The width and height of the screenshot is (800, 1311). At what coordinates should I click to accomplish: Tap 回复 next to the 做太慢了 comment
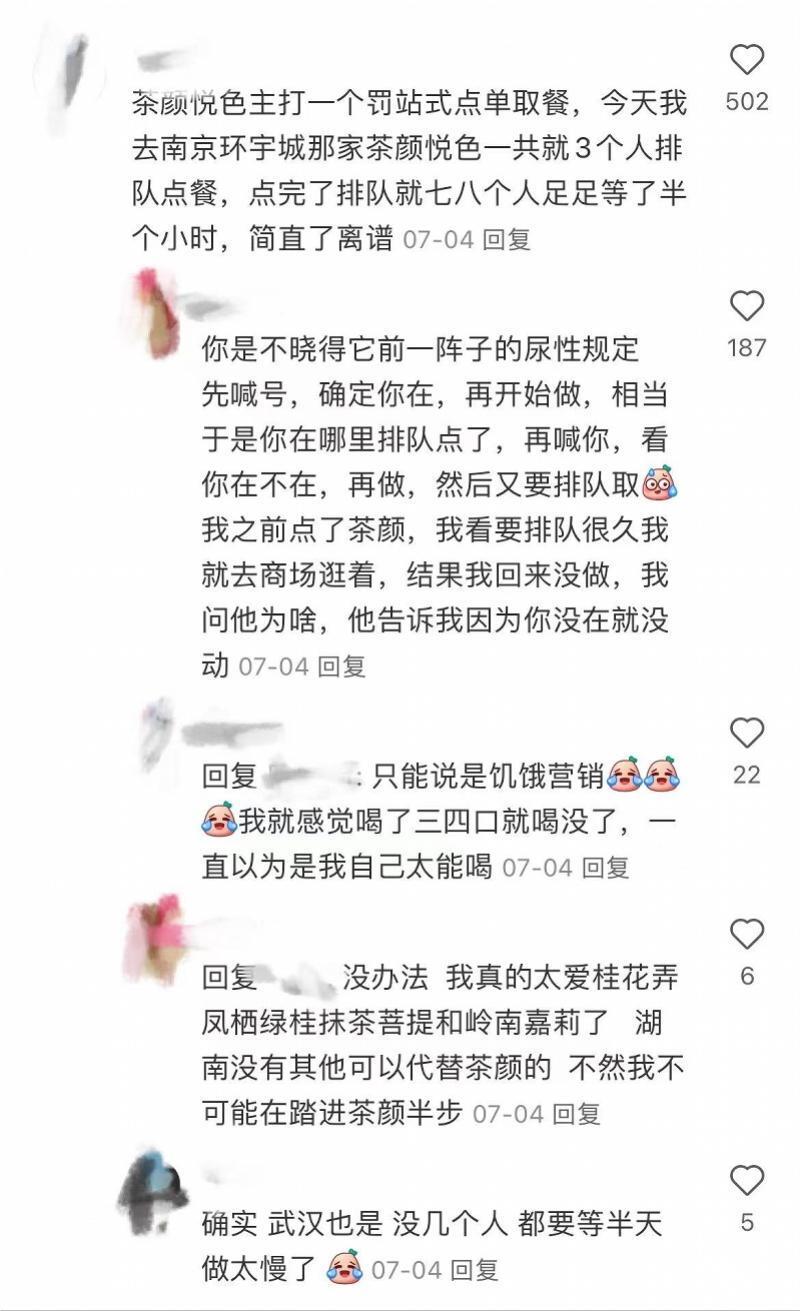pyautogui.click(x=474, y=1270)
